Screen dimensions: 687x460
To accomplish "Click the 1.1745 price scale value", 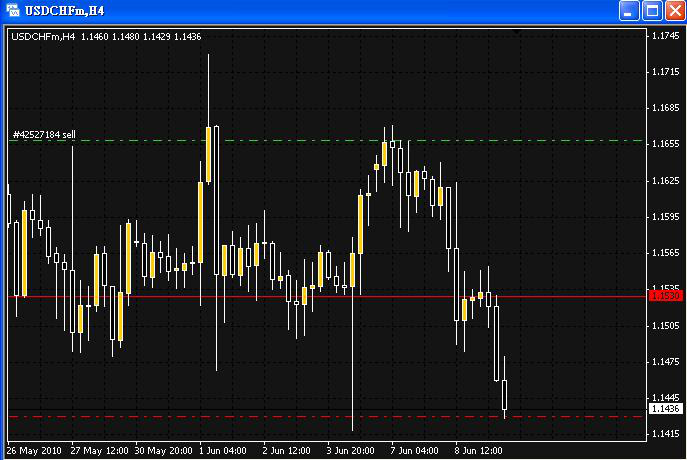I will pos(666,36).
